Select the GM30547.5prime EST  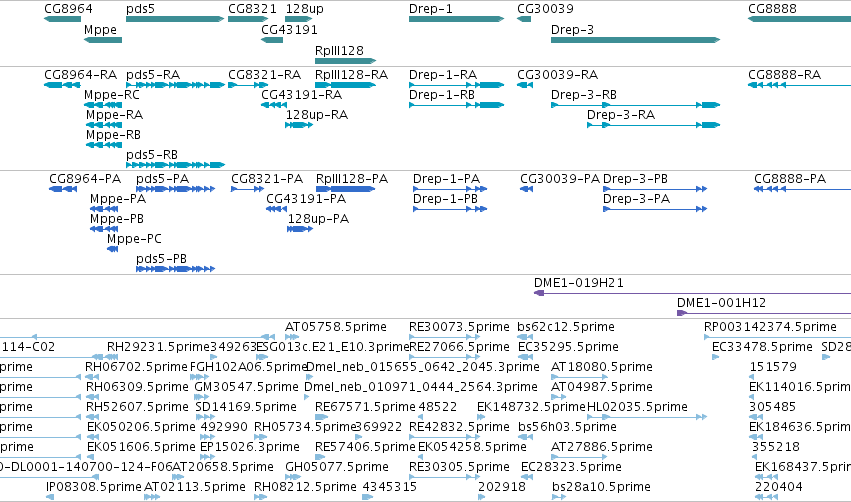coord(201,397)
